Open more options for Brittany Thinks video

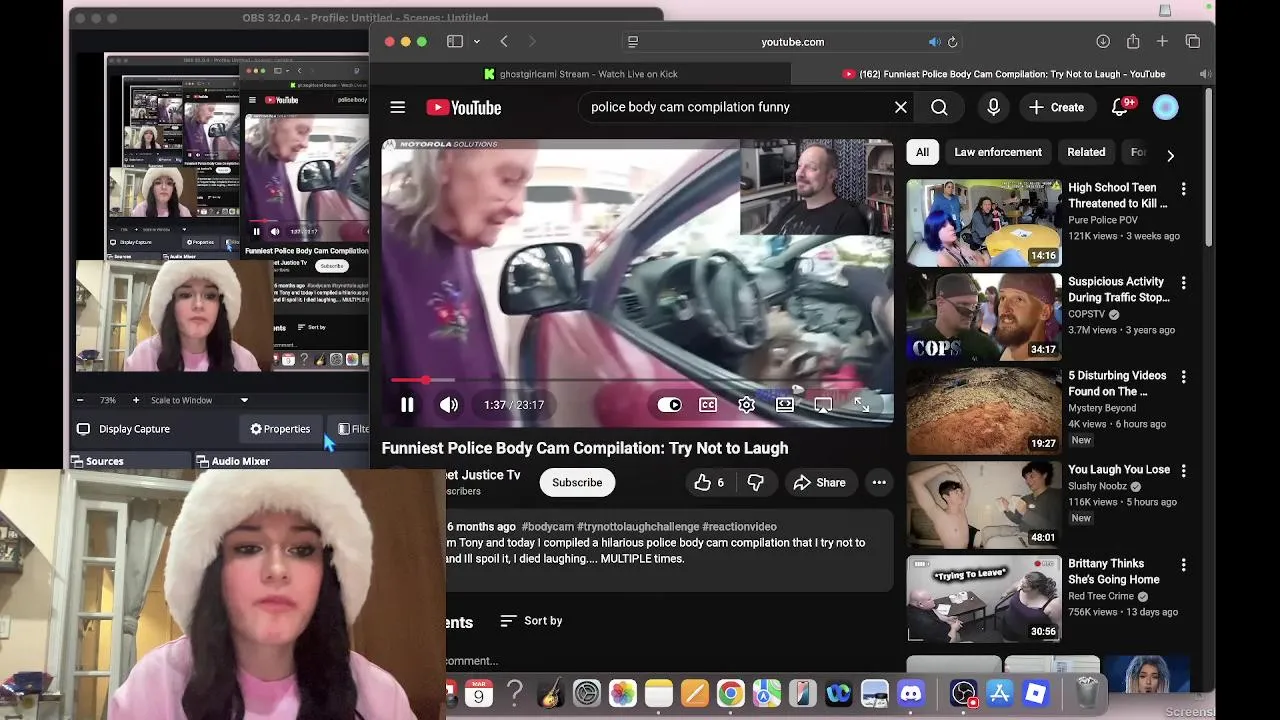[1184, 565]
